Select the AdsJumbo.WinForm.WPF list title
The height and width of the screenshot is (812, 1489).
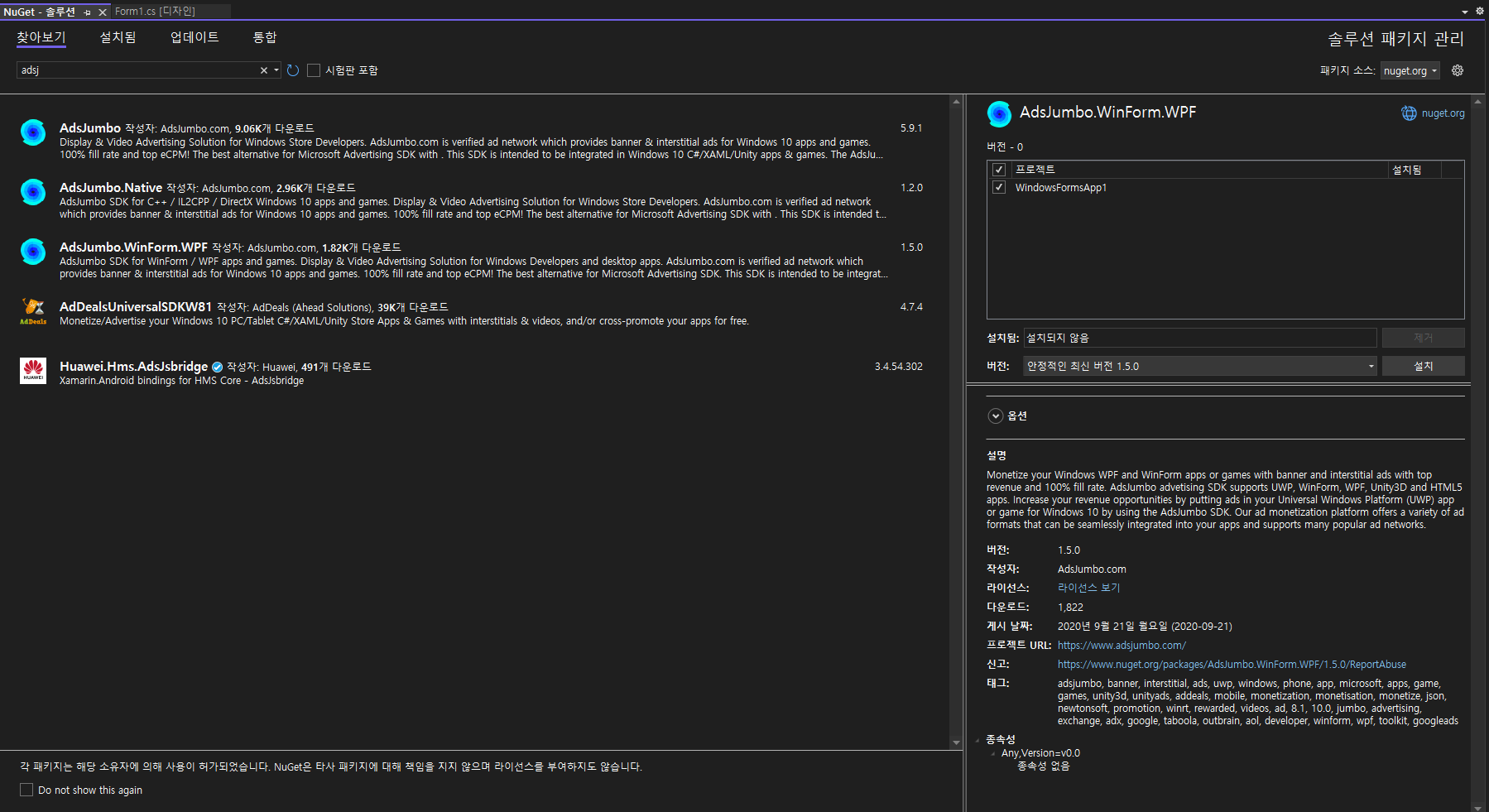133,247
